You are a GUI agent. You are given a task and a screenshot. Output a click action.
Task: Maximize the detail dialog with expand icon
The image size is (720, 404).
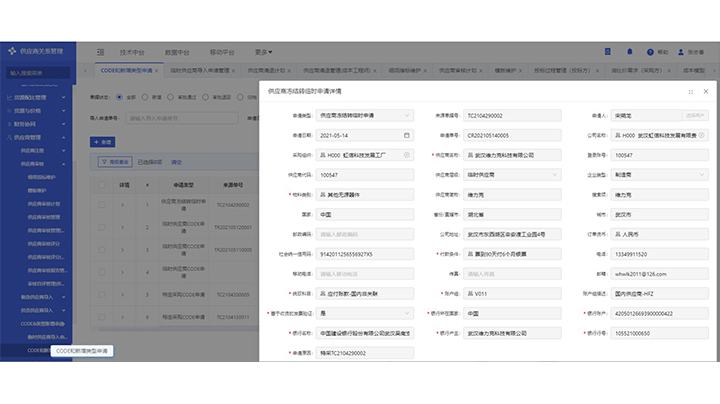[x=691, y=91]
